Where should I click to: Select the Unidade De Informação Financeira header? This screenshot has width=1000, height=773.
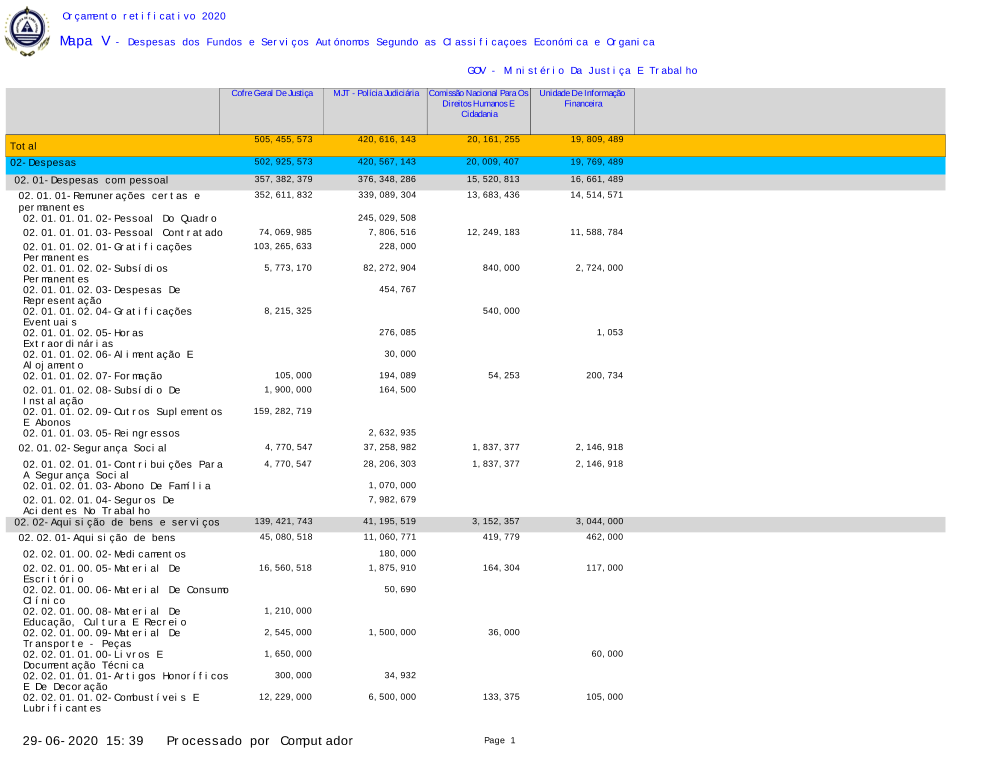coord(582,98)
